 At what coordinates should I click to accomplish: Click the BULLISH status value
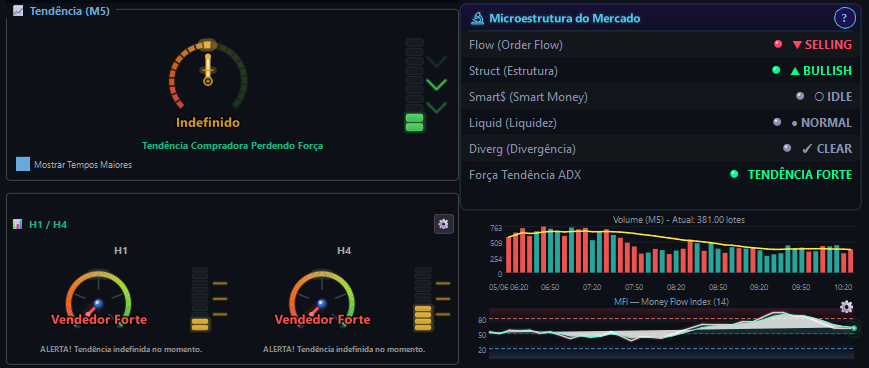tap(821, 71)
